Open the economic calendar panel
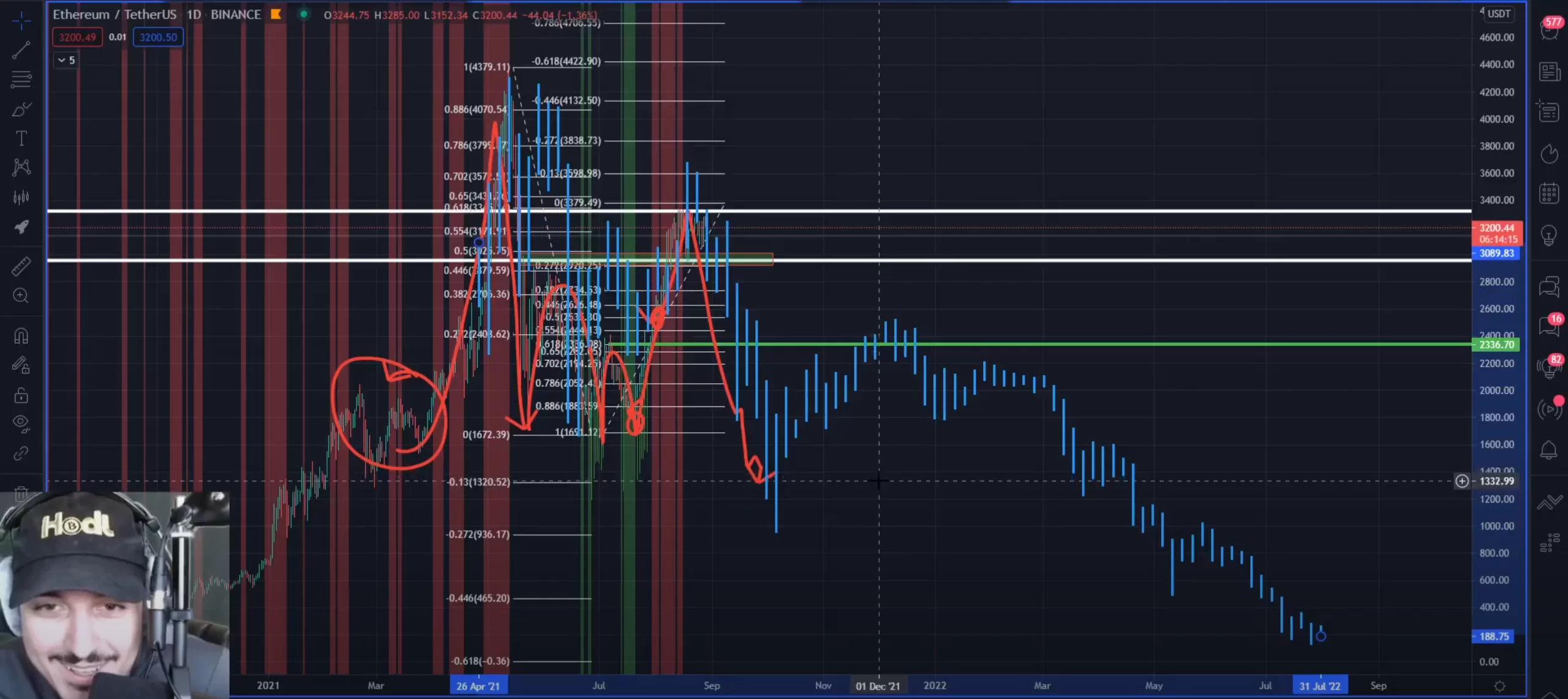 (1549, 193)
